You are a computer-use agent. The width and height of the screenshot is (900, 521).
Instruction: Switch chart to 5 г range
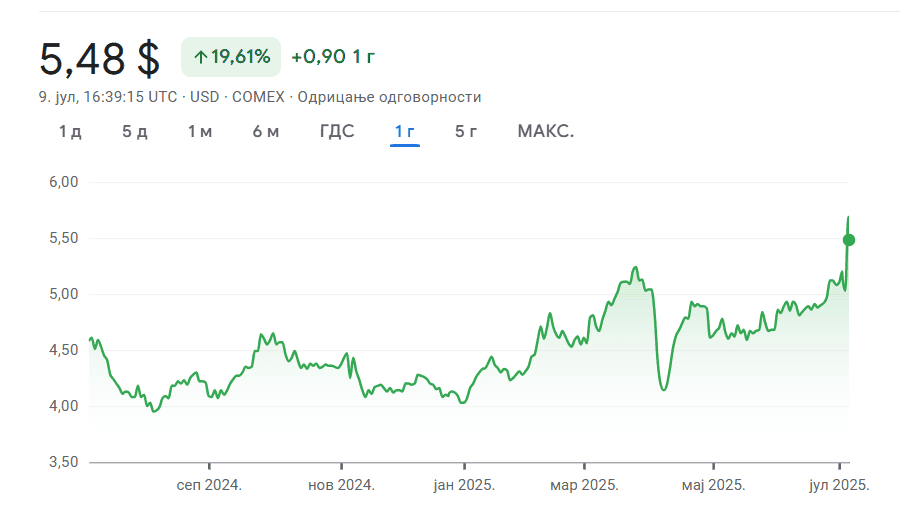point(466,132)
